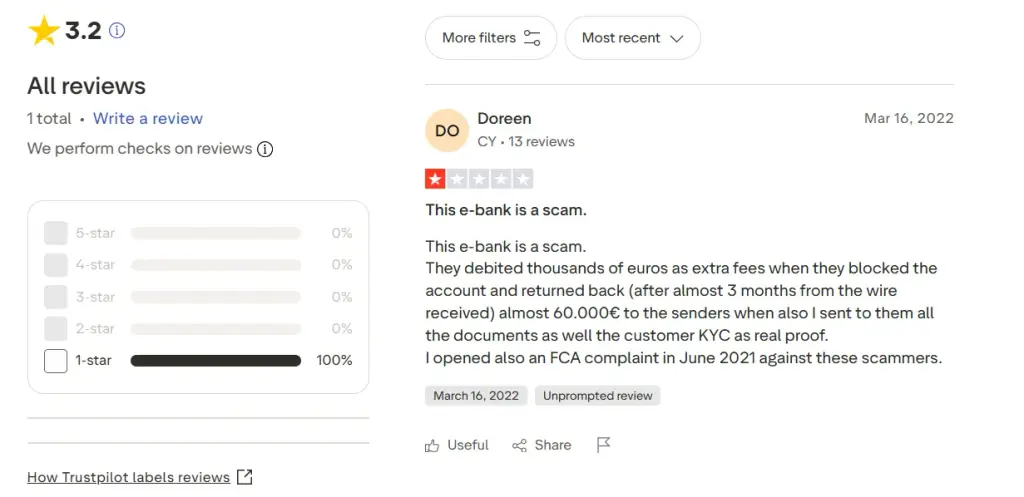Open the Most recent sort dropdown
The height and width of the screenshot is (497, 1024).
tap(632, 38)
